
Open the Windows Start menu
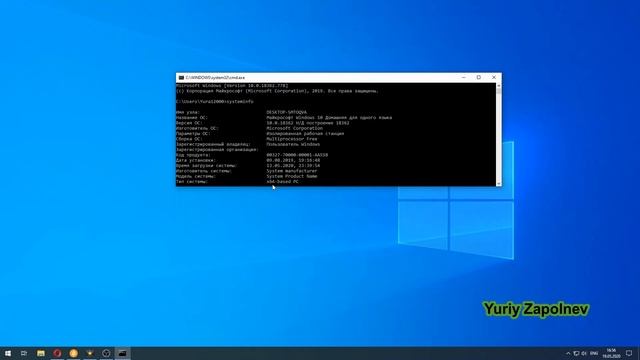pyautogui.click(x=8, y=353)
